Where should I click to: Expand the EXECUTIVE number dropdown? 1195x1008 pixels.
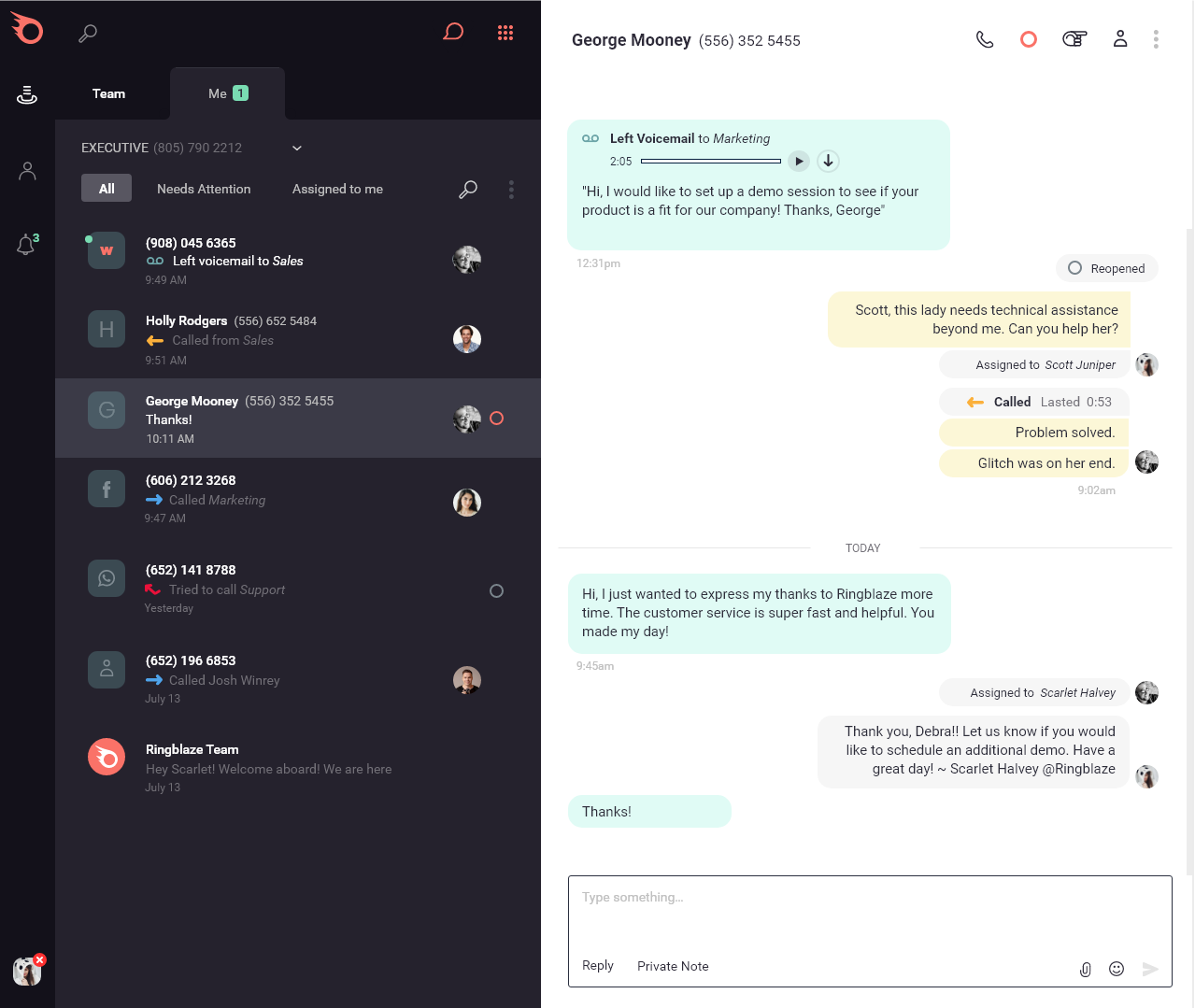[x=297, y=148]
